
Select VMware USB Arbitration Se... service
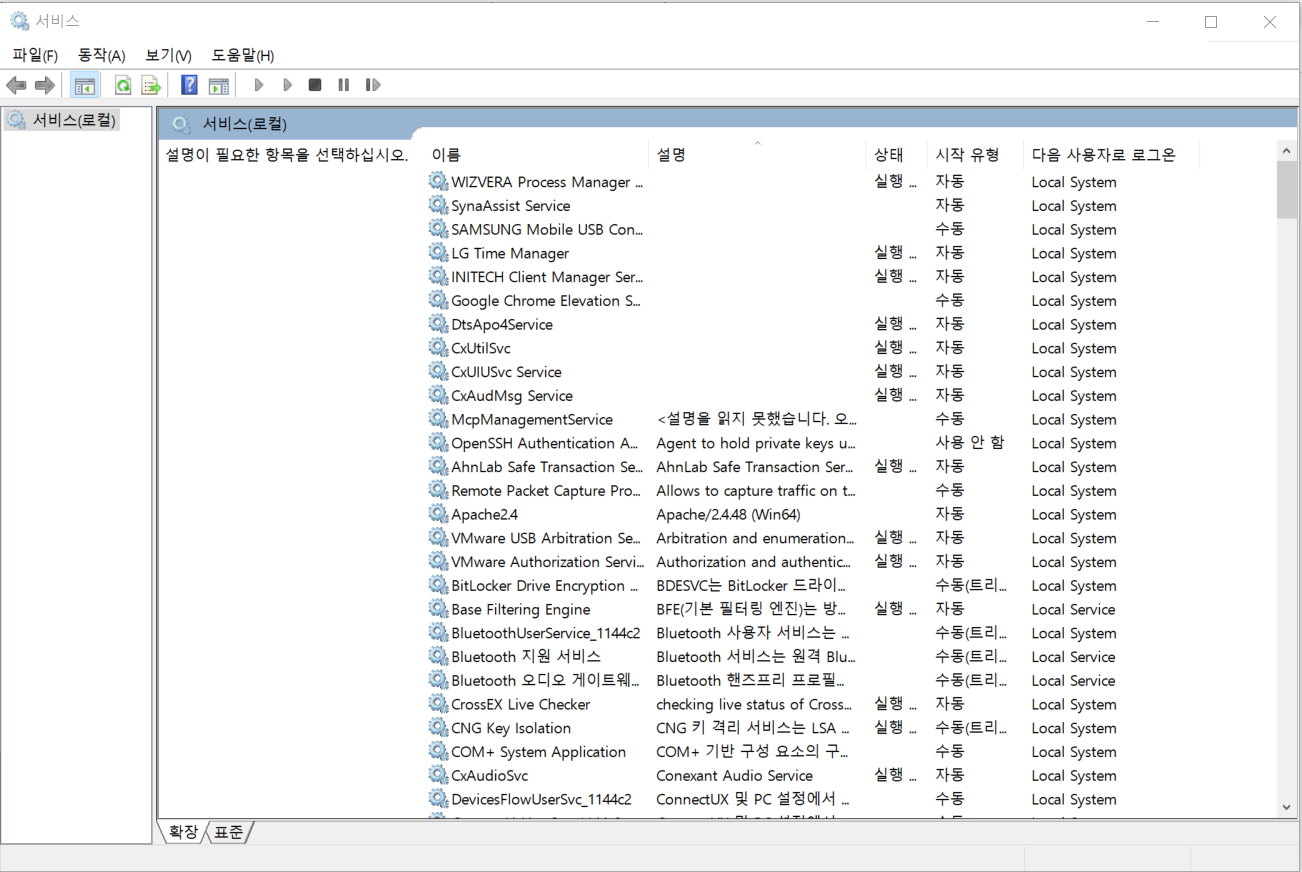pos(546,538)
